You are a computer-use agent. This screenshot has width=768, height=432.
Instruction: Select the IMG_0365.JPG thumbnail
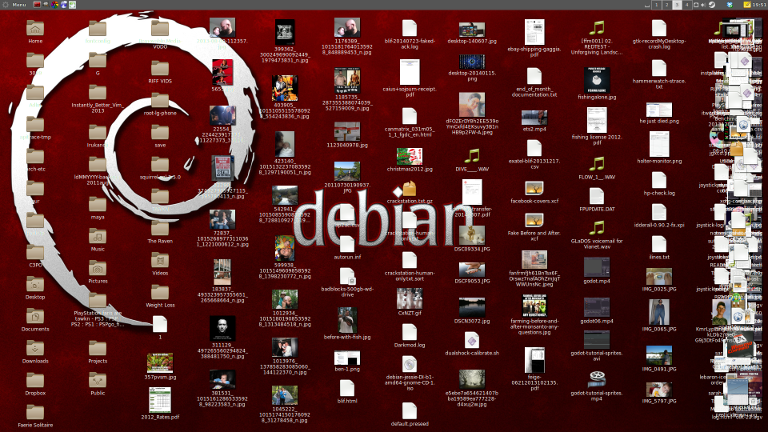[x=659, y=312]
